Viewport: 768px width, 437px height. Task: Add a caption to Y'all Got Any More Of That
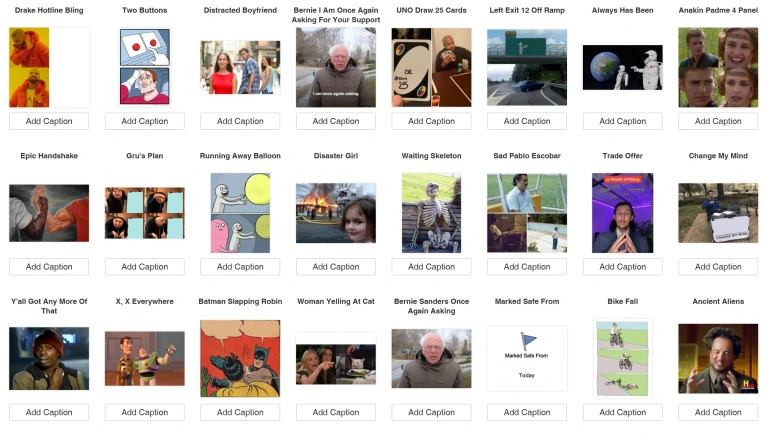(x=49, y=412)
